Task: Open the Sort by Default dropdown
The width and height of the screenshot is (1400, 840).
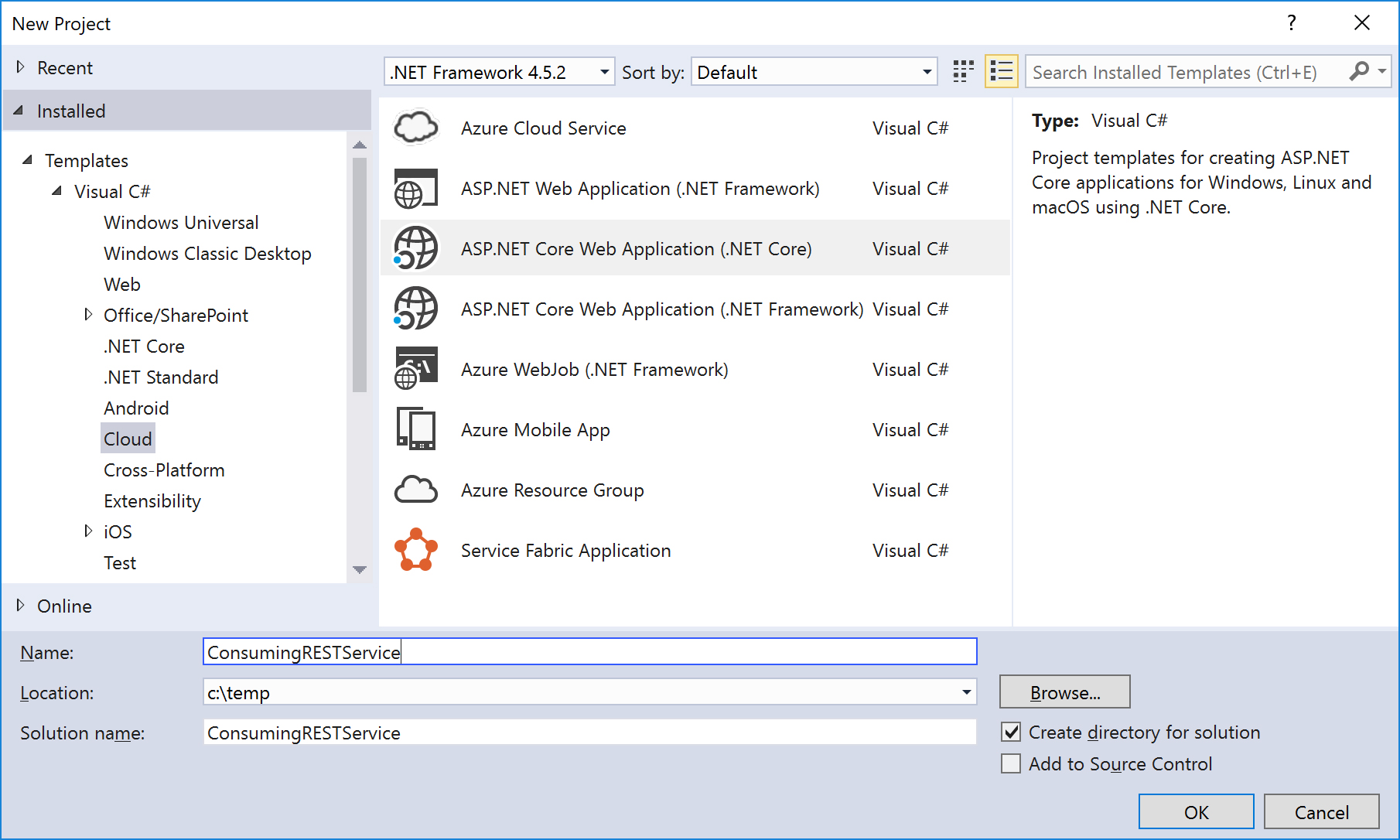Action: tap(814, 72)
